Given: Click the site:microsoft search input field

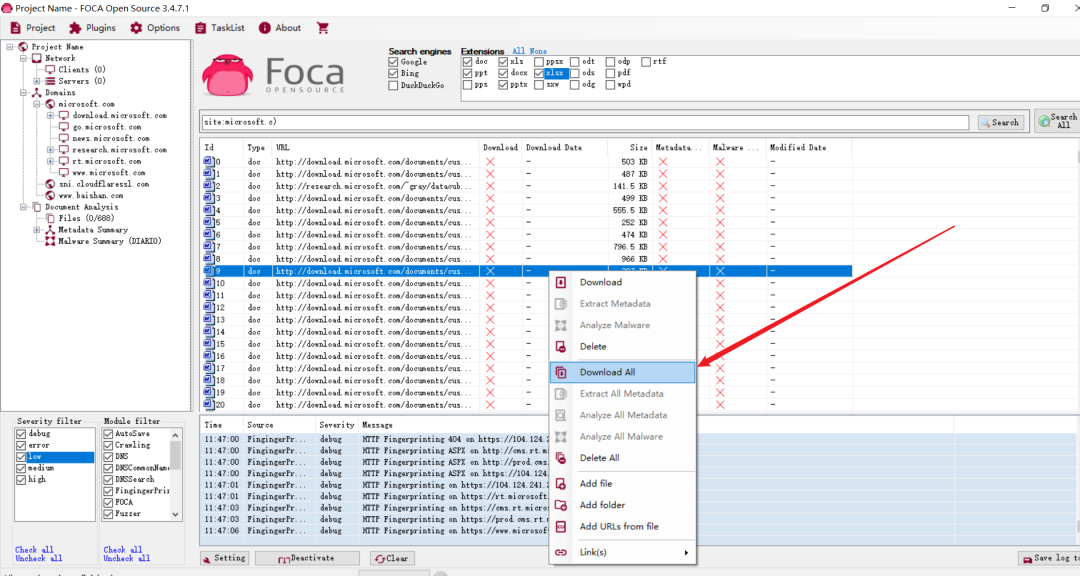Looking at the screenshot, I should click(585, 122).
